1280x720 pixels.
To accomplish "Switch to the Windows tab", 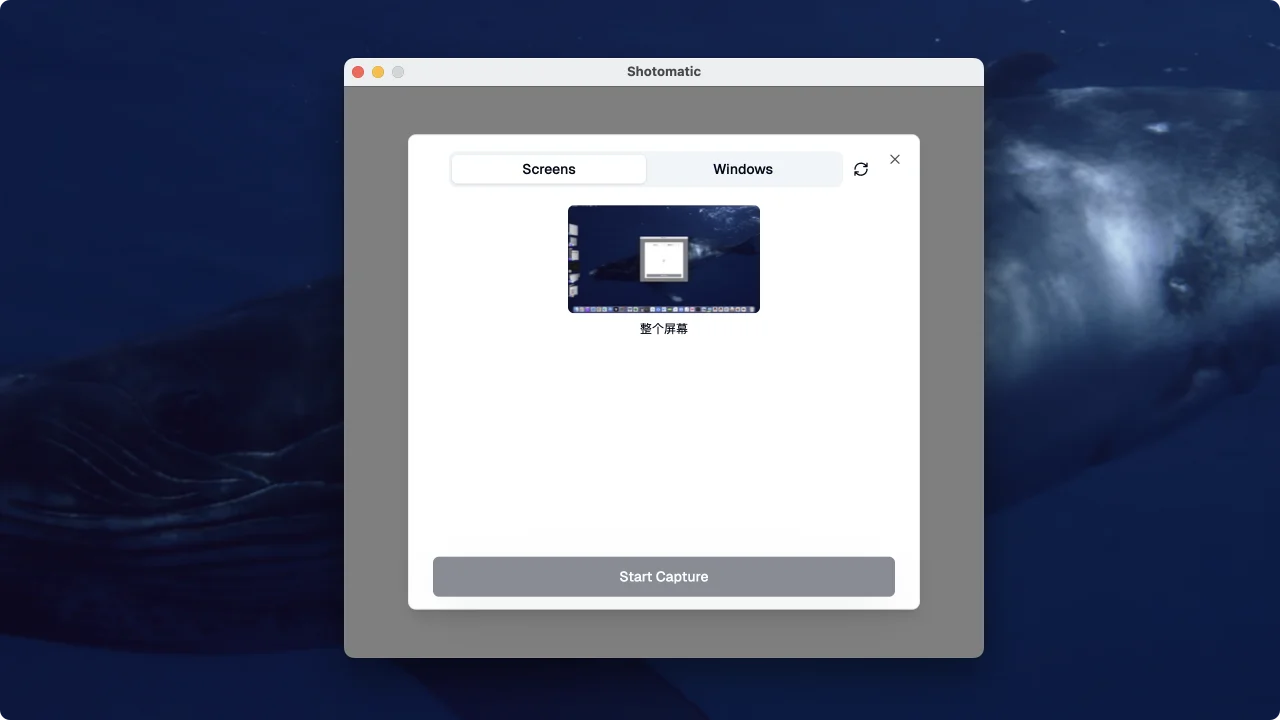I will pos(743,169).
